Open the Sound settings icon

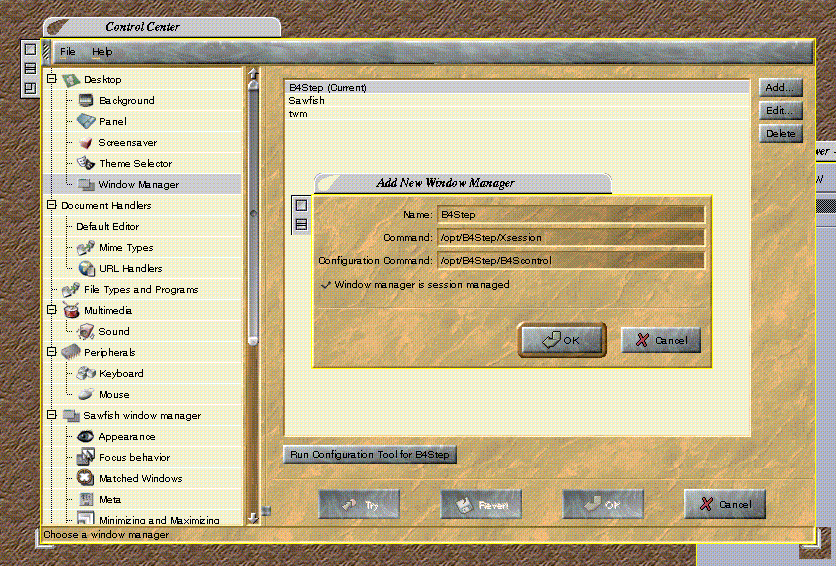coord(86,331)
